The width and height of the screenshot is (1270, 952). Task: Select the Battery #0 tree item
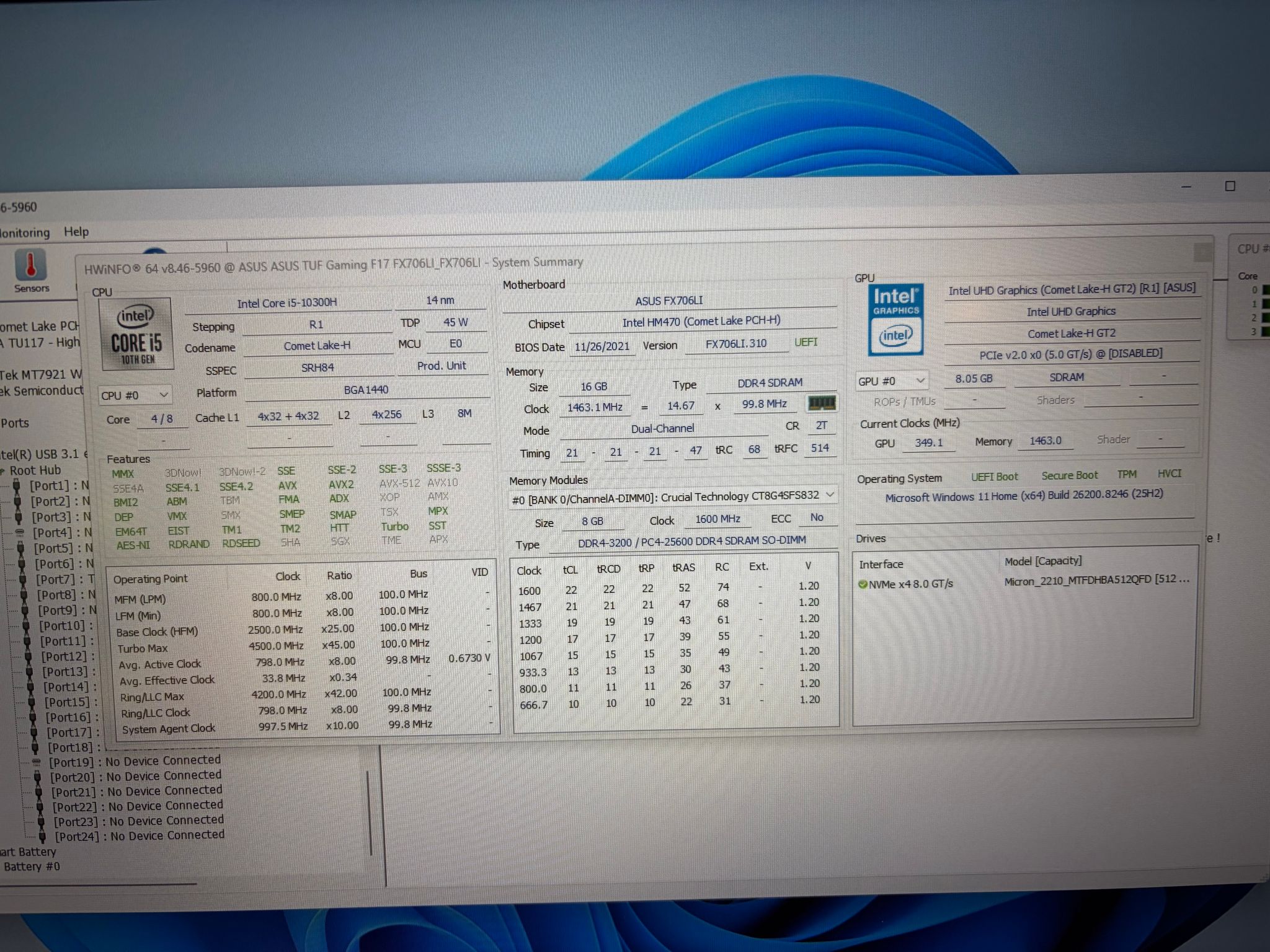(x=32, y=866)
